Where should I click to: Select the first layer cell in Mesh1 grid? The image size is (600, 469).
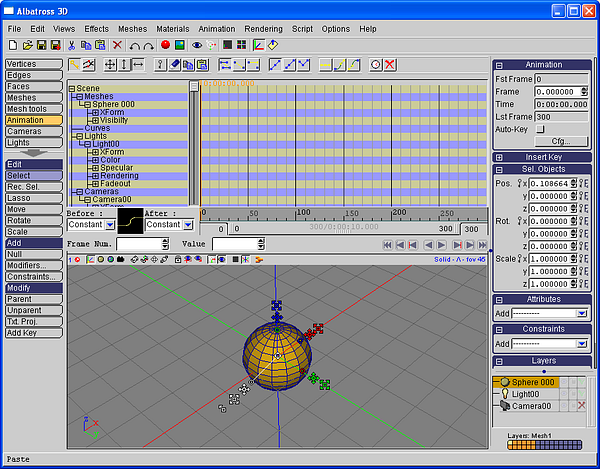(x=510, y=445)
